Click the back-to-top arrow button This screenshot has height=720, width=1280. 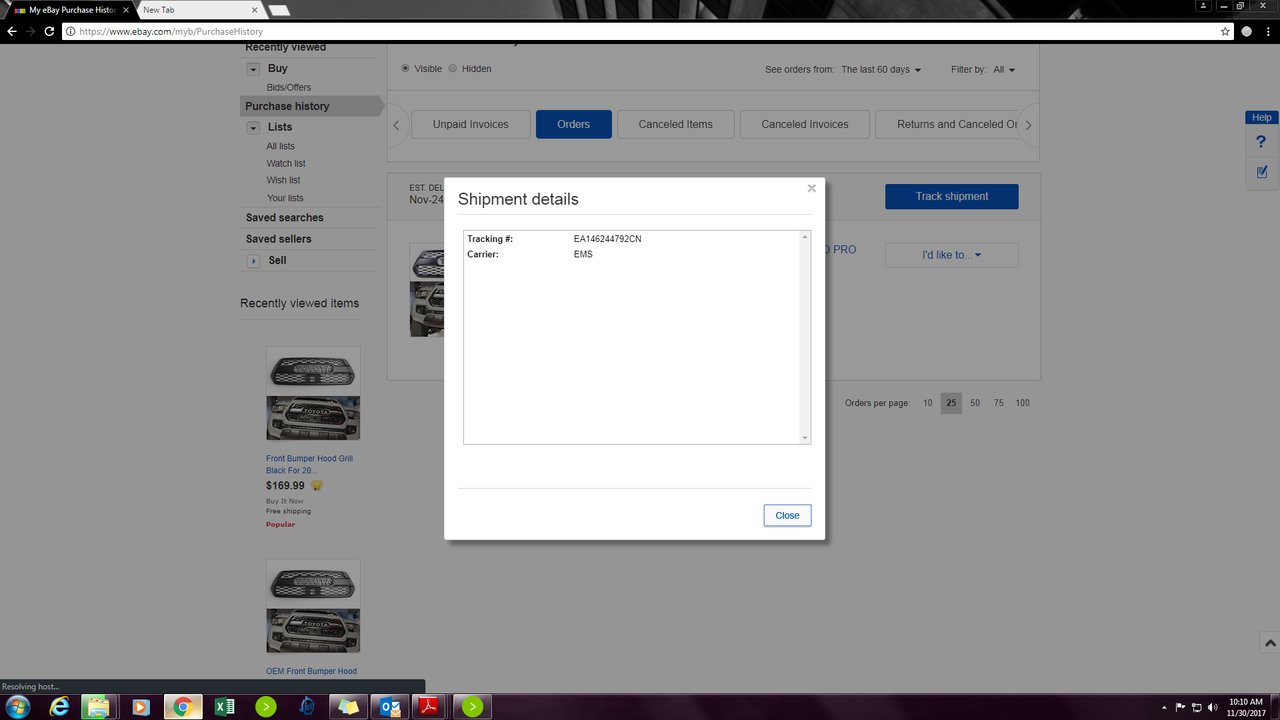1269,644
